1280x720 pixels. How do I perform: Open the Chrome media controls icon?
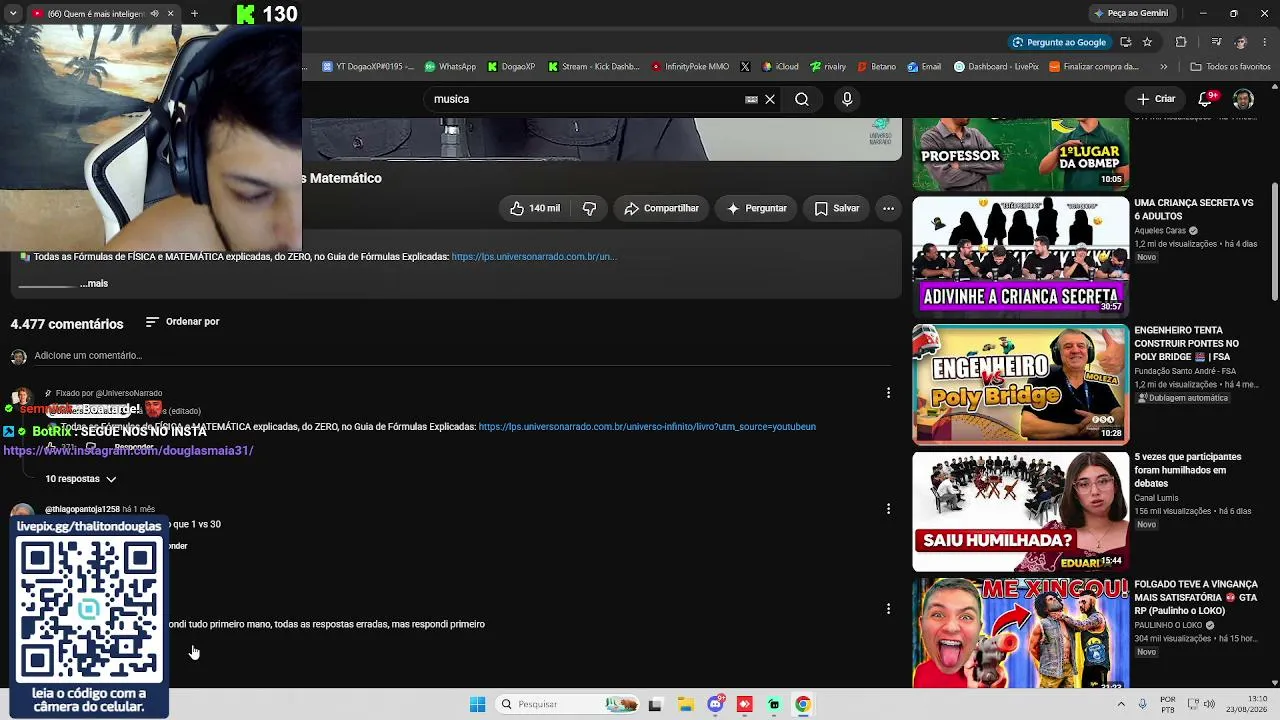point(1216,42)
